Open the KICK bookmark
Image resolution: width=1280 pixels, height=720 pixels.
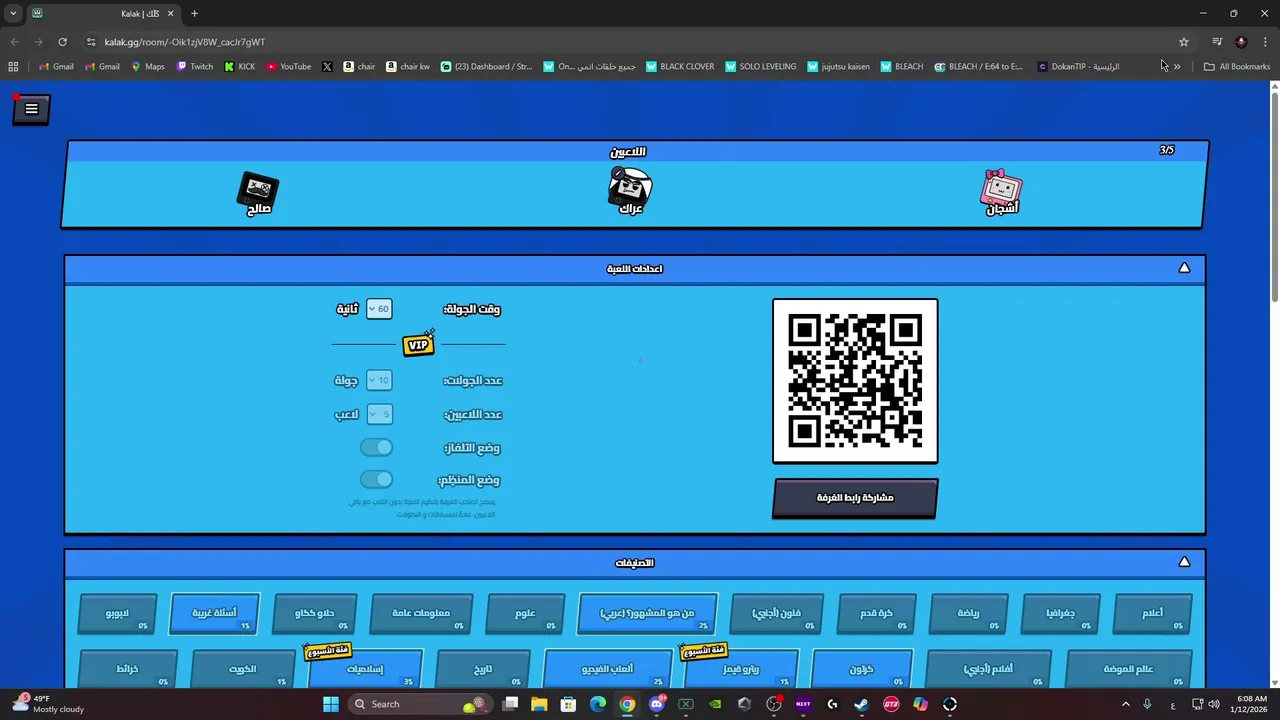(240, 67)
